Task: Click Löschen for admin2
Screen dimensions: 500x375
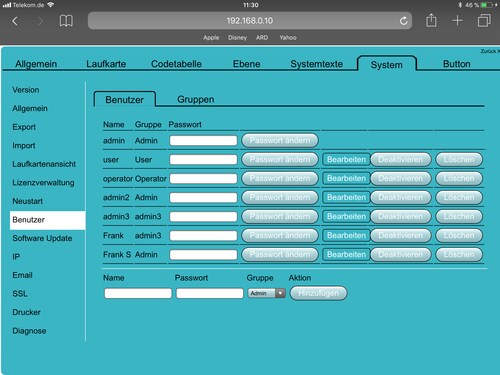Action: tap(459, 198)
